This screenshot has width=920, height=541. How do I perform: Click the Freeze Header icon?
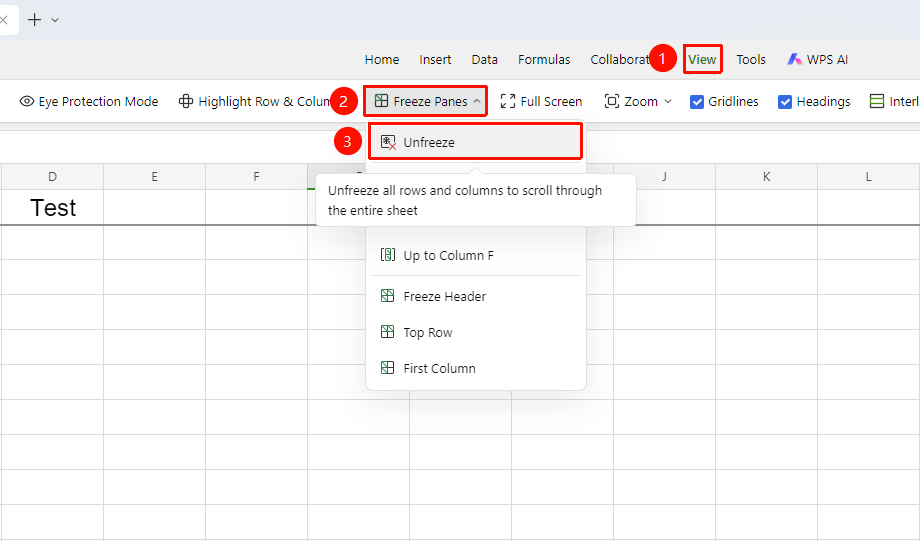point(387,296)
